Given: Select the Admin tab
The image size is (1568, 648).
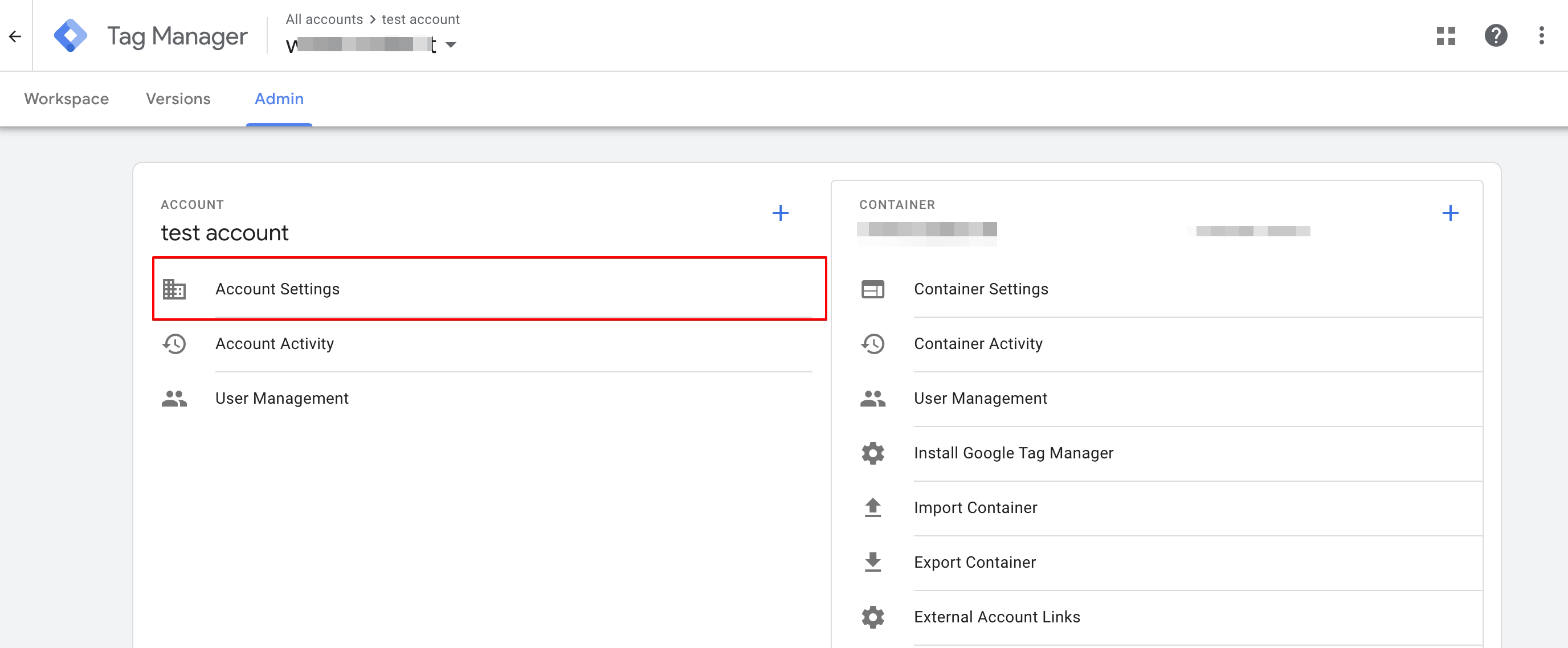Looking at the screenshot, I should (279, 99).
